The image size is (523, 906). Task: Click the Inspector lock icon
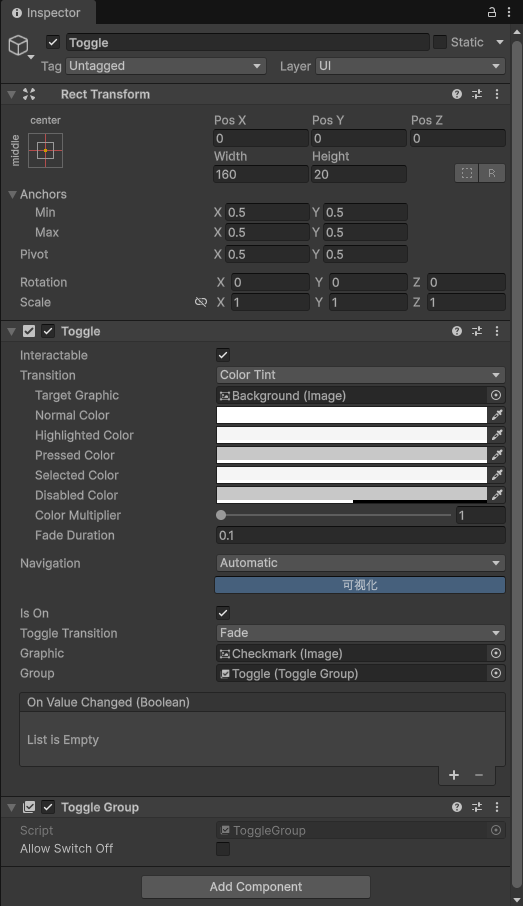coord(491,12)
